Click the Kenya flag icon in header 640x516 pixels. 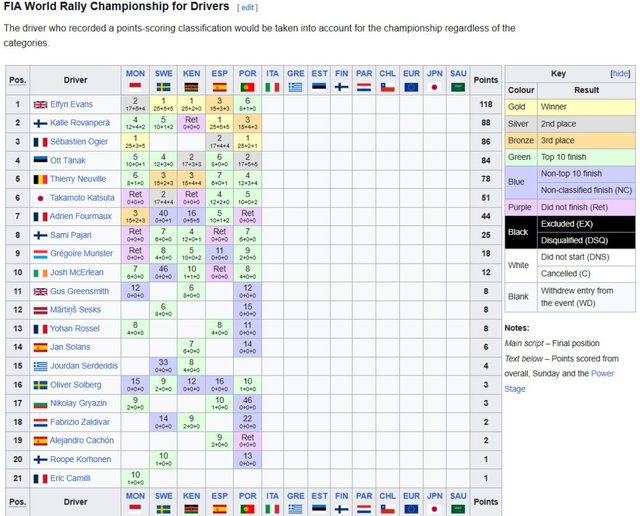pos(191,87)
